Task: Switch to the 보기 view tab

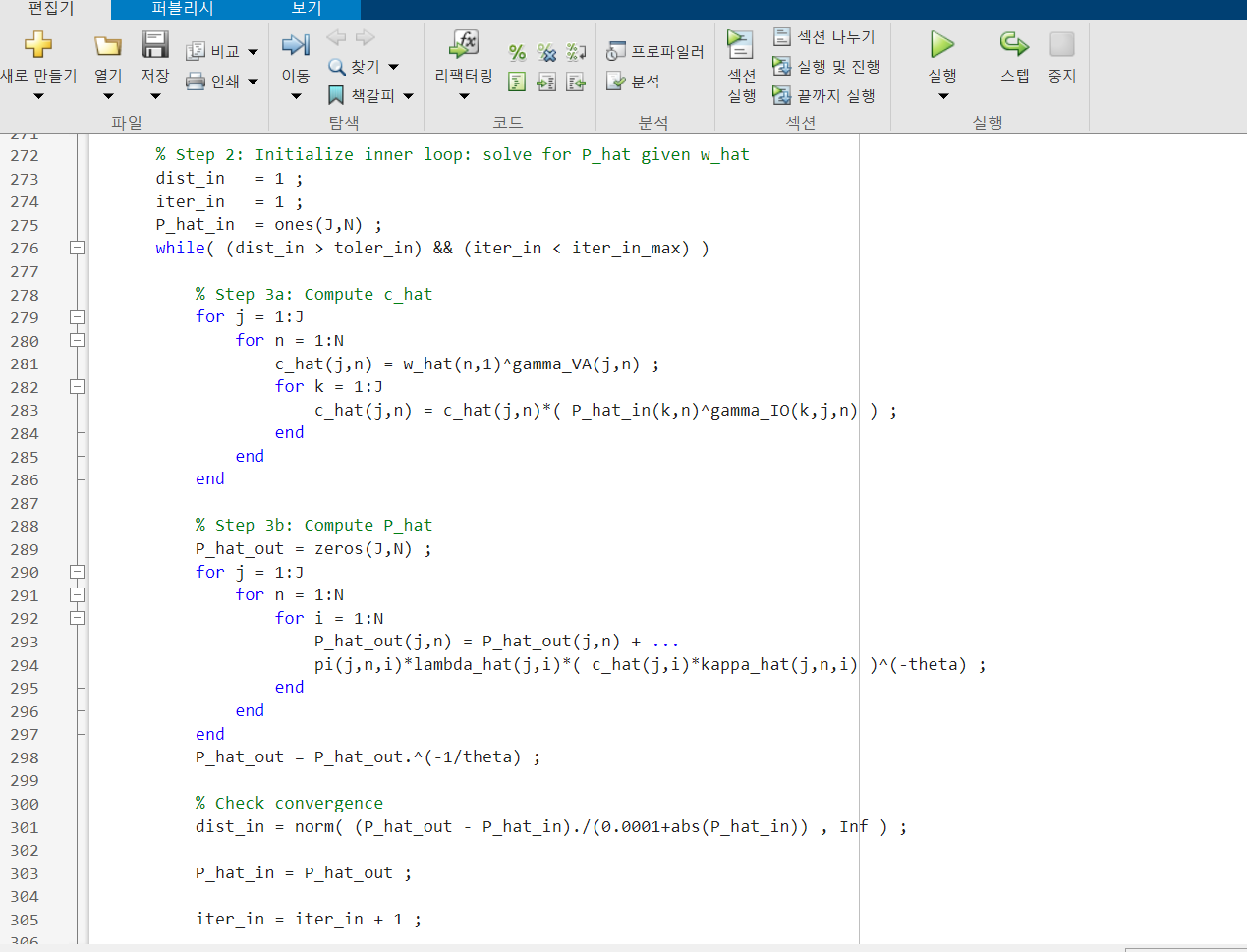Action: pyautogui.click(x=307, y=9)
